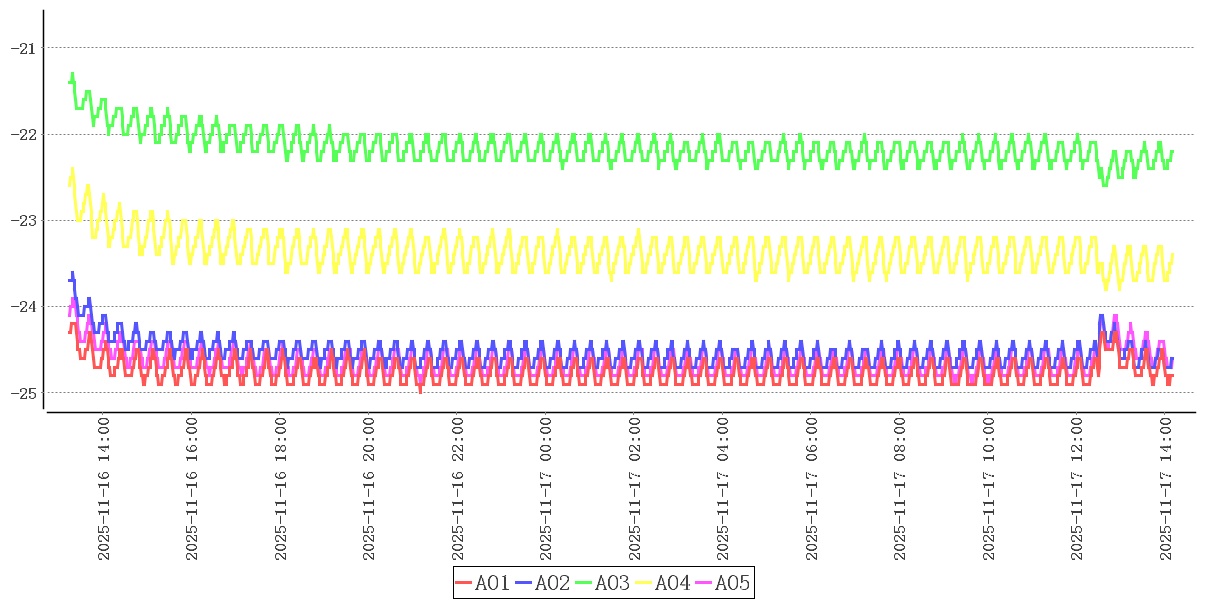Click the 2025-11-17 06:00 time tick label
The width and height of the screenshot is (1207, 600).
click(812, 490)
